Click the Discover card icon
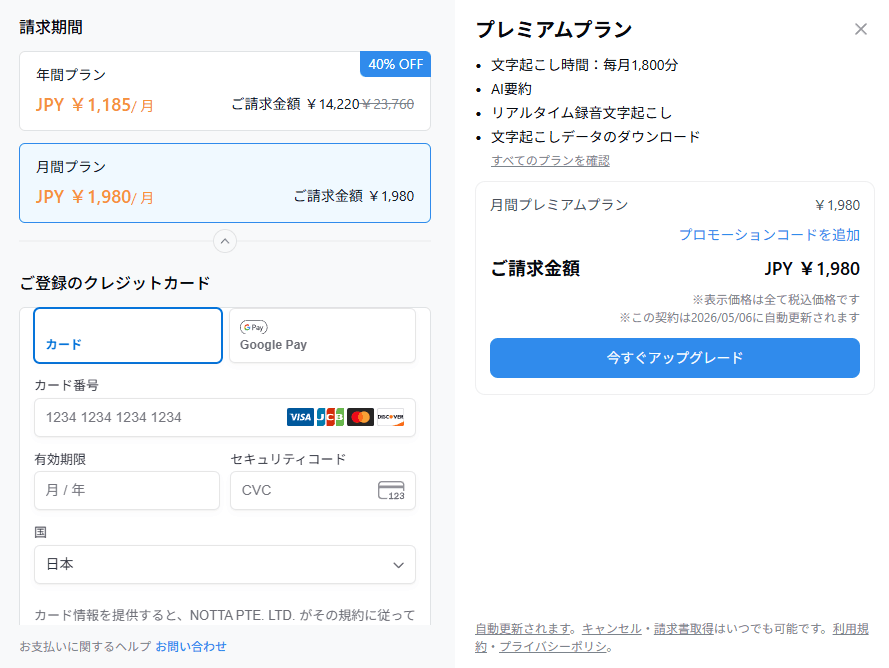This screenshot has width=889, height=668. tap(390, 417)
